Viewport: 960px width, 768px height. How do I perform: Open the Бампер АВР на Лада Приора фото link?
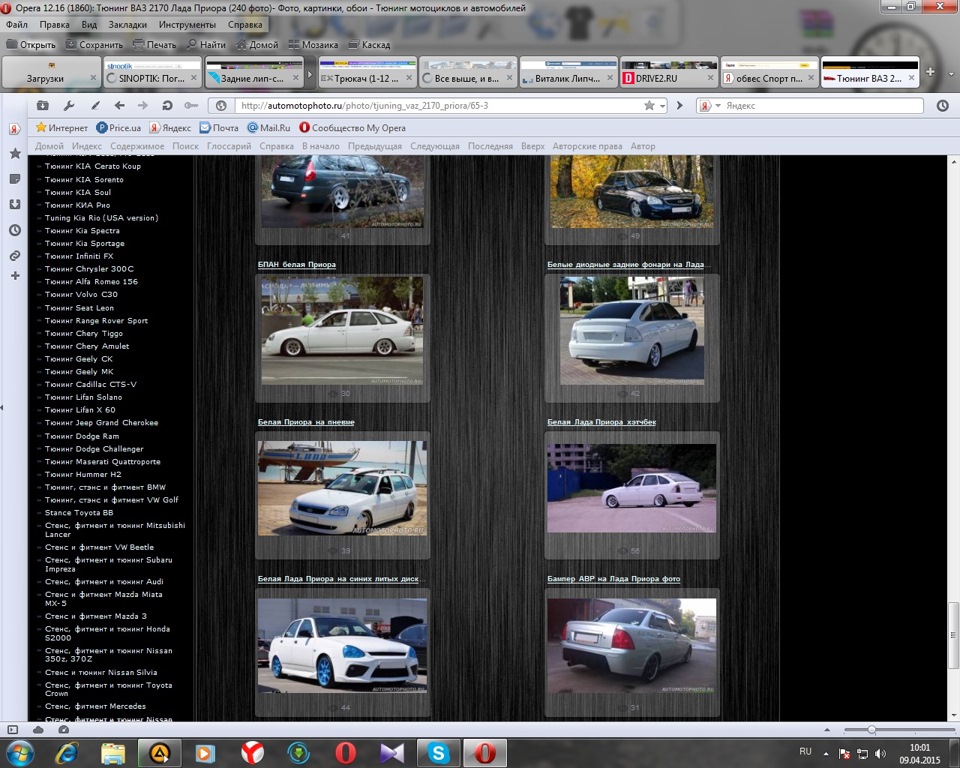pos(613,579)
